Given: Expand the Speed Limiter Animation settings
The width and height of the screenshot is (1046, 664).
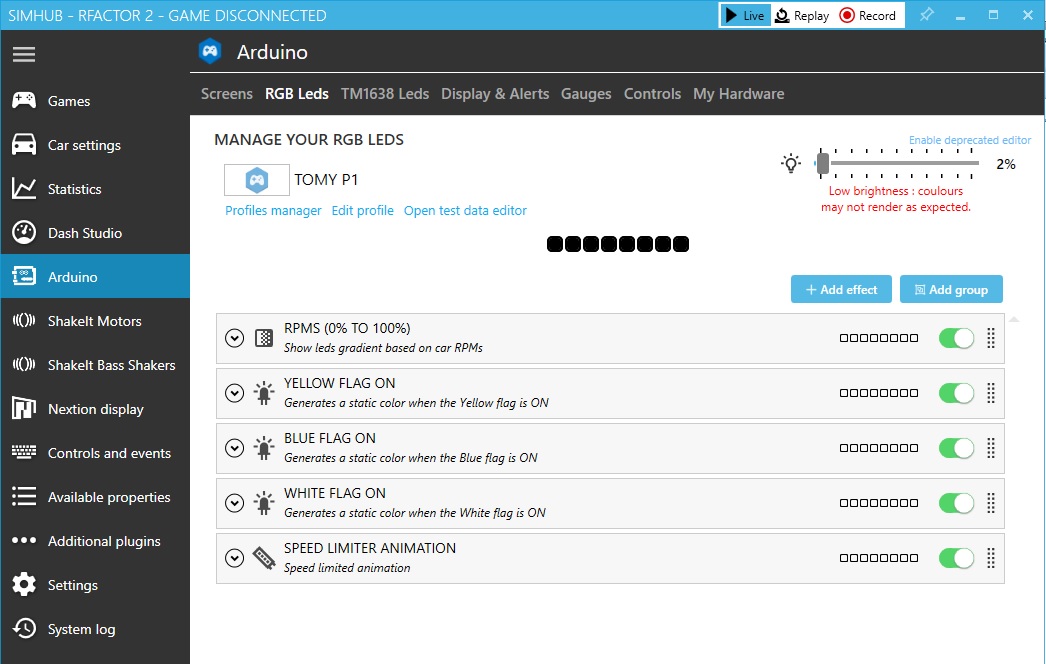Looking at the screenshot, I should [234, 558].
